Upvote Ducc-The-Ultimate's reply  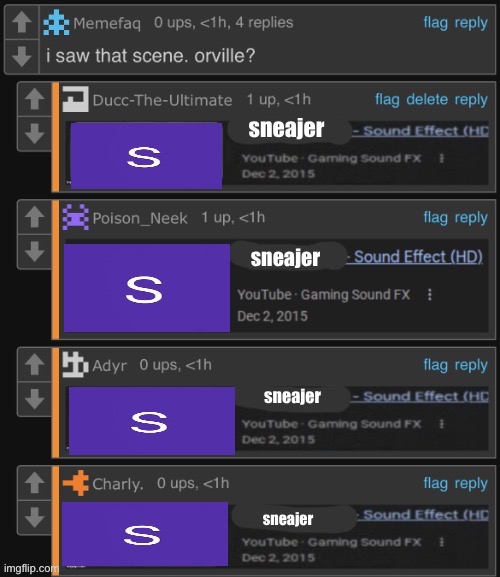click(x=35, y=99)
